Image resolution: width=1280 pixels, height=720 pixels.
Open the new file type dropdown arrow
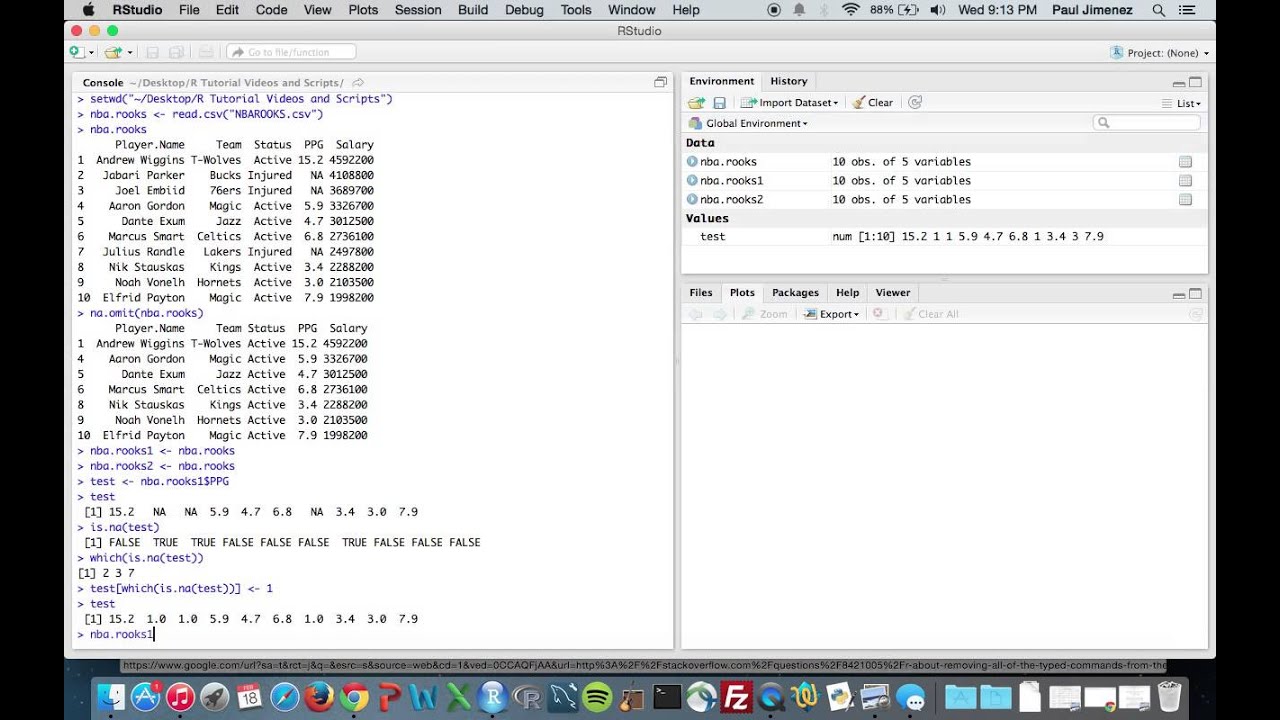click(91, 53)
